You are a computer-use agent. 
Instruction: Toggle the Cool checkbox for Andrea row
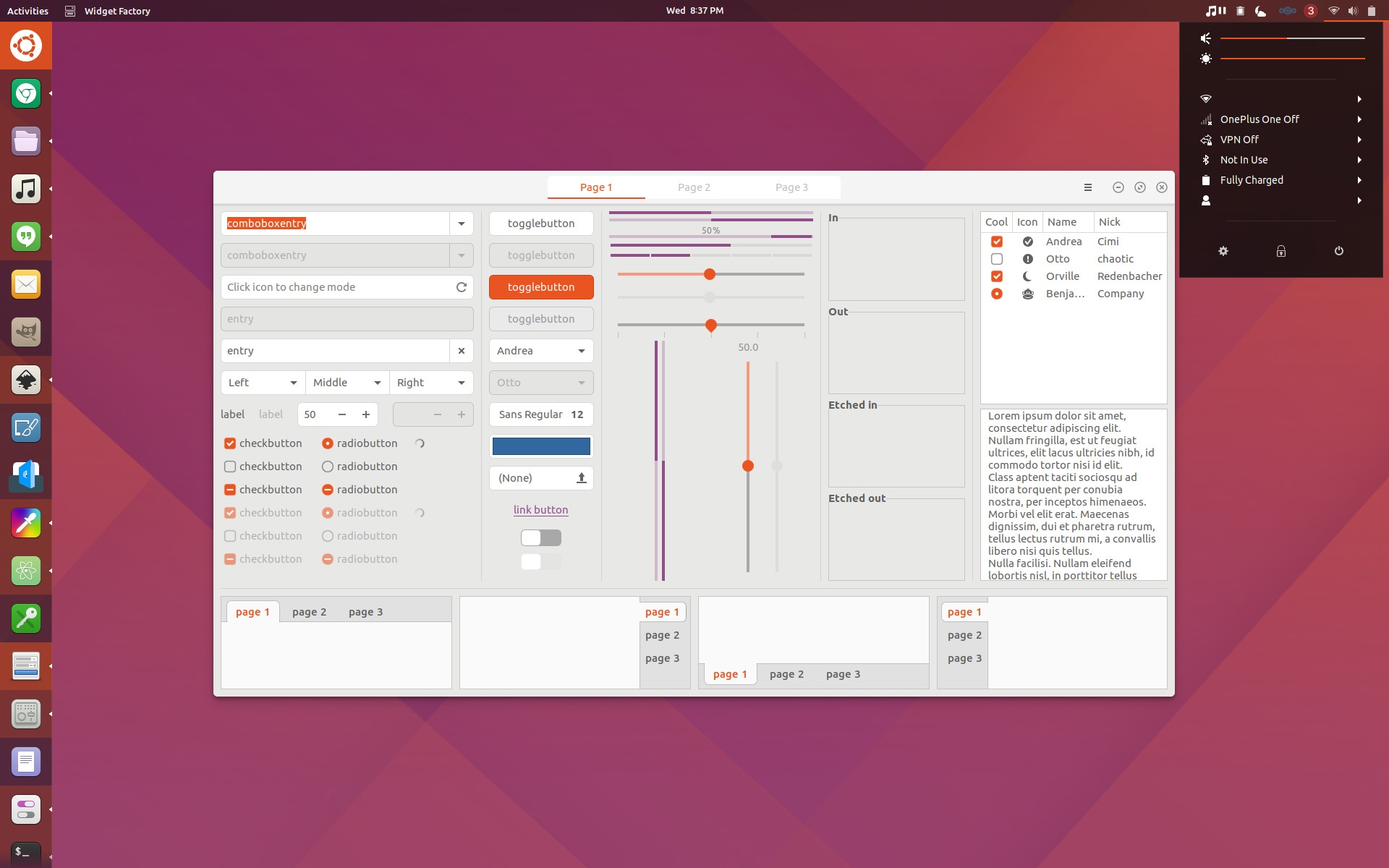997,242
